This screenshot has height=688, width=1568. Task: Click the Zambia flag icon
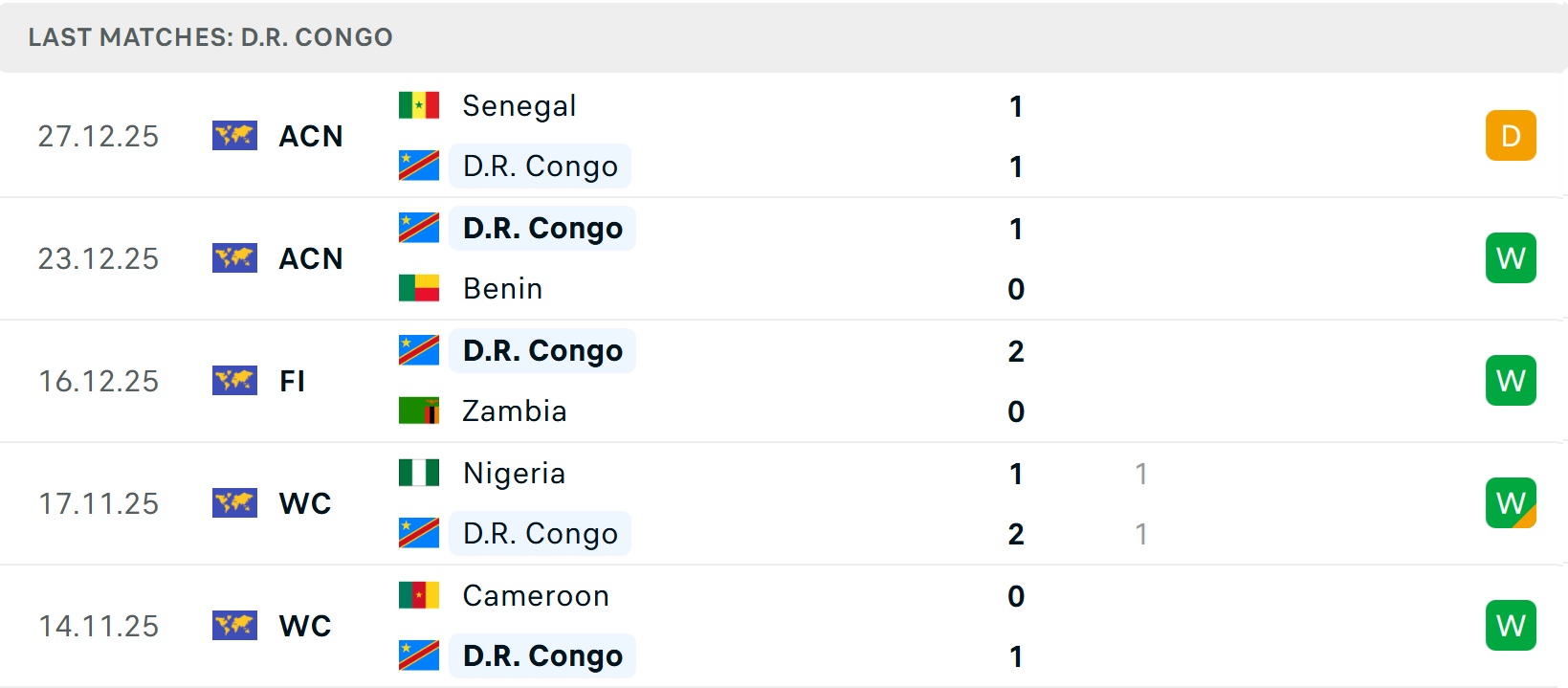419,411
